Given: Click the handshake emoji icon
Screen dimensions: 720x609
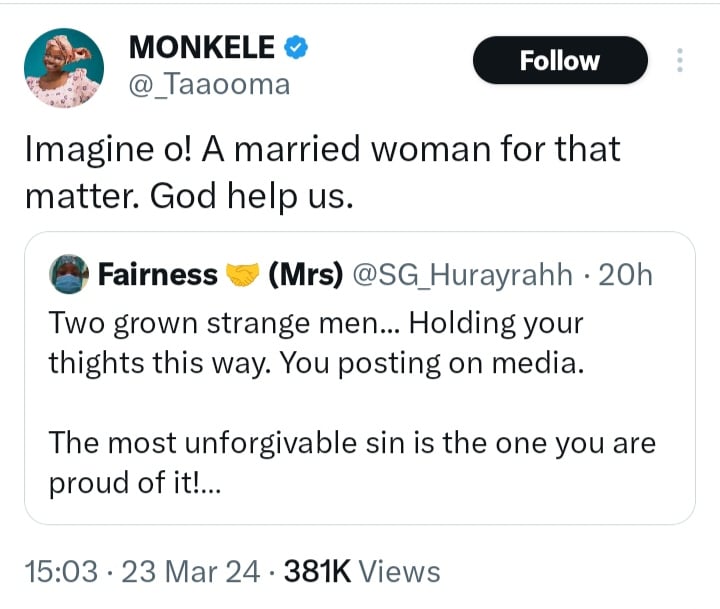Looking at the screenshot, I should pyautogui.click(x=241, y=273).
